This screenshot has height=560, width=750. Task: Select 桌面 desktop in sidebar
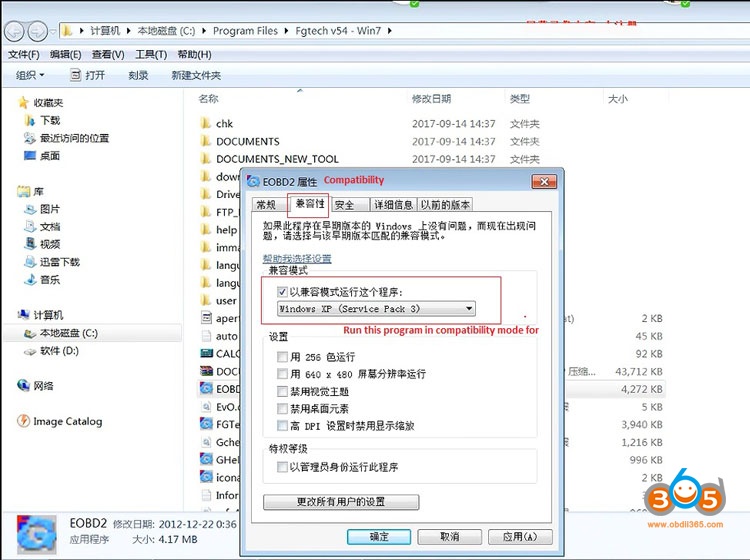[x=49, y=156]
